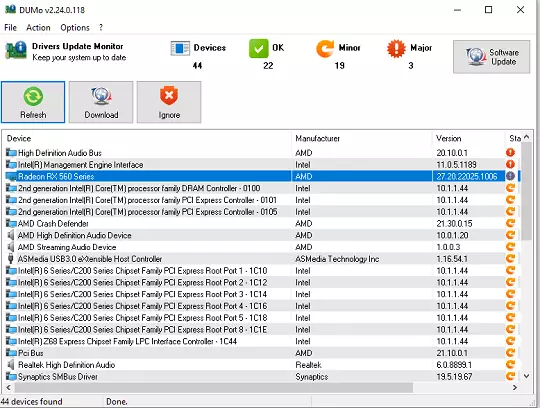Click device icon of Pci Bus row
Image resolution: width=540 pixels, height=408 pixels.
11,353
